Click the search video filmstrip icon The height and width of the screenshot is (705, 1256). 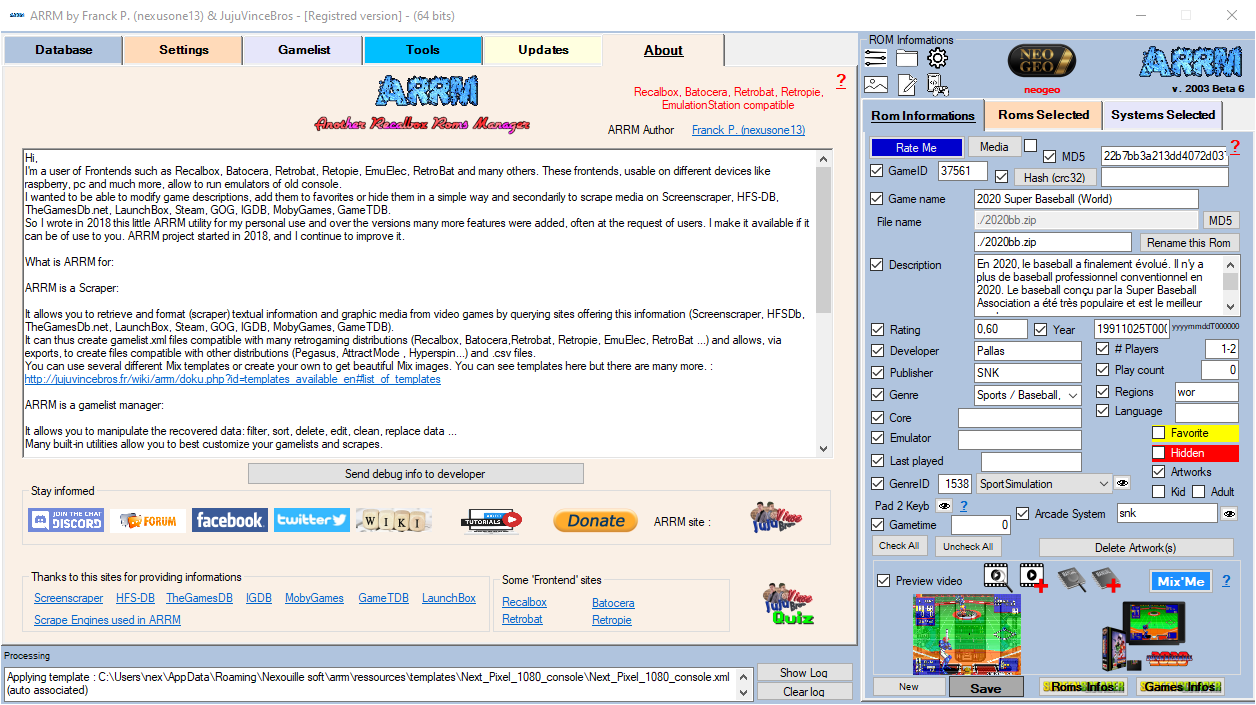pos(995,575)
